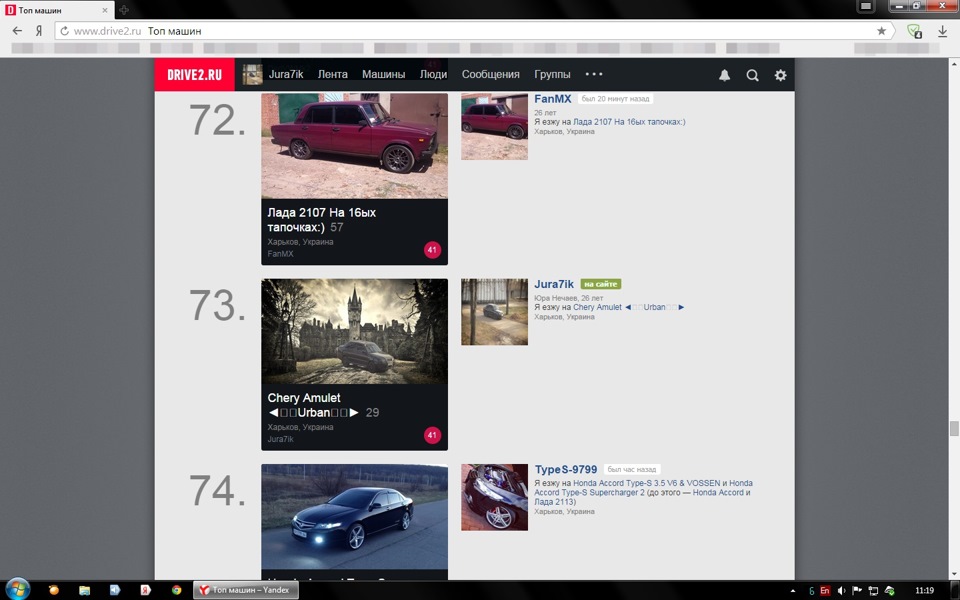Viewport: 960px width, 600px height.
Task: Follow Honda Accord Type-S 3.5 V6 & VOSSEN link
Action: click(647, 483)
